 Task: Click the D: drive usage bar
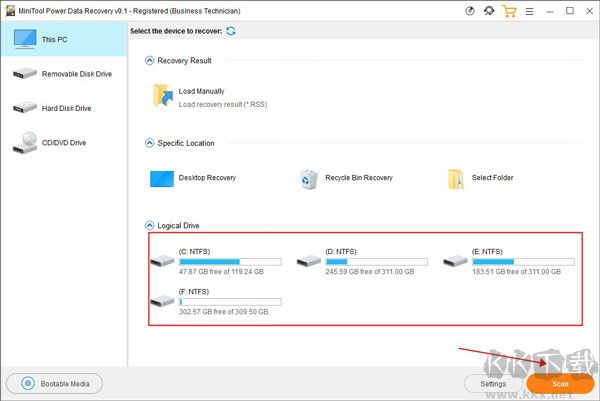(377, 262)
